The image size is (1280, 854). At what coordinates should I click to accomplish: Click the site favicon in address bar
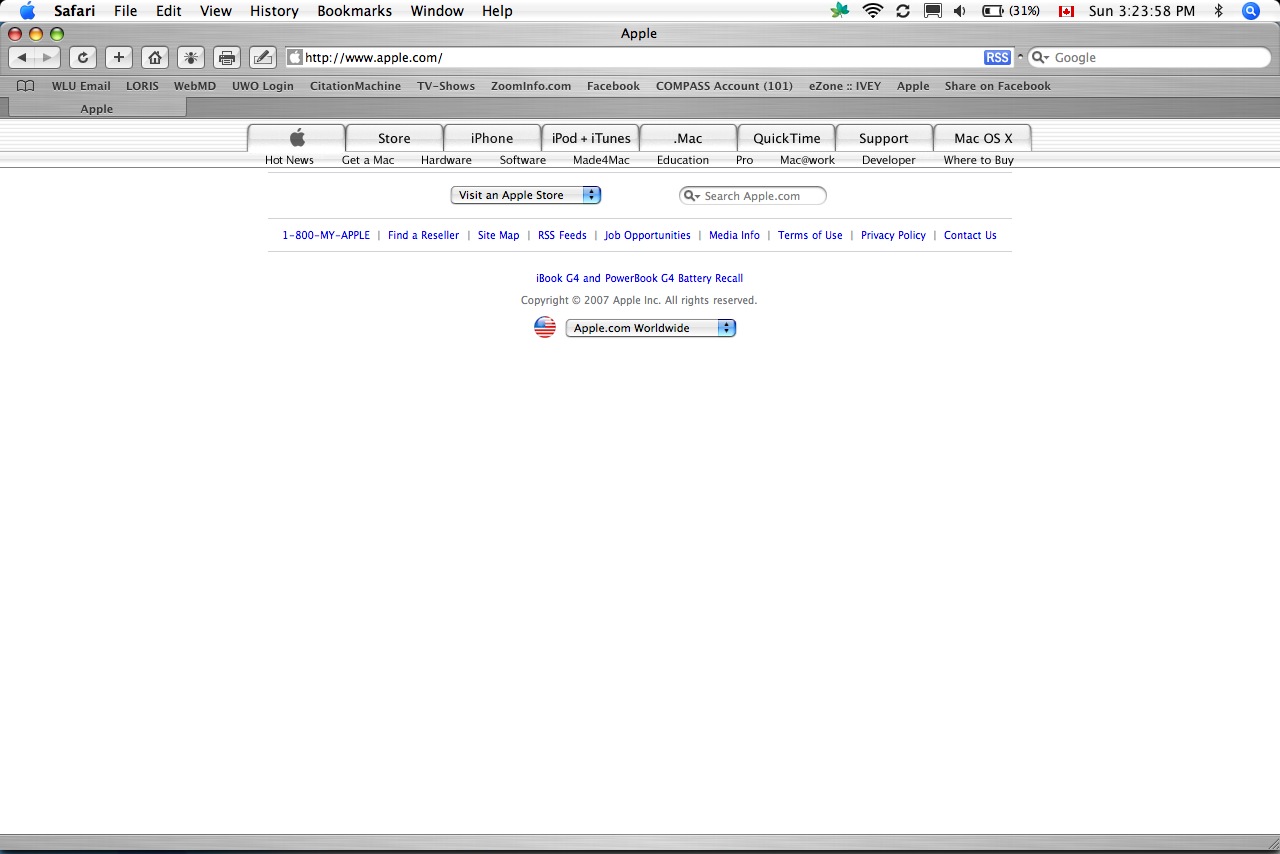[x=295, y=57]
